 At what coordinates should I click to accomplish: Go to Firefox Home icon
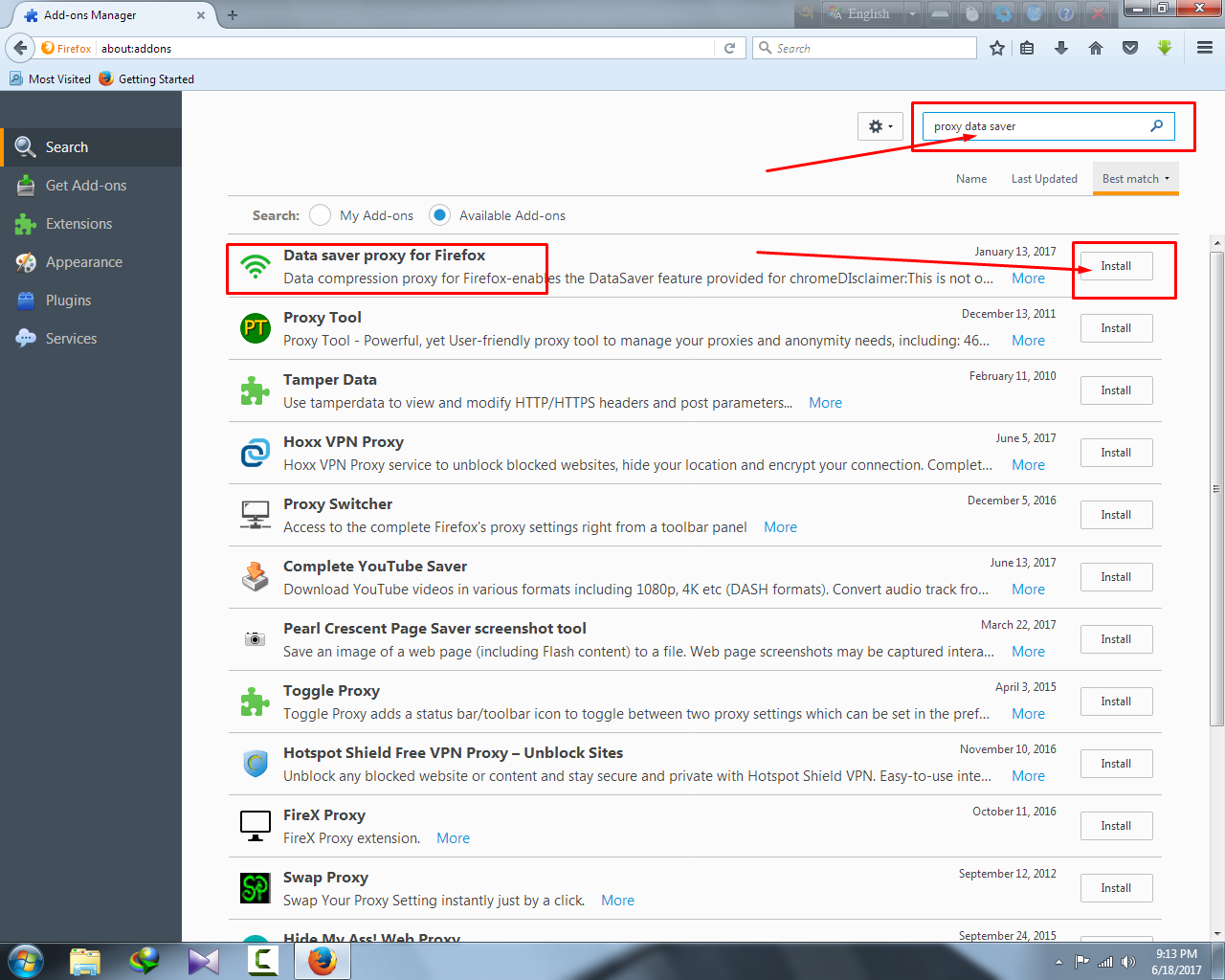tap(1096, 48)
